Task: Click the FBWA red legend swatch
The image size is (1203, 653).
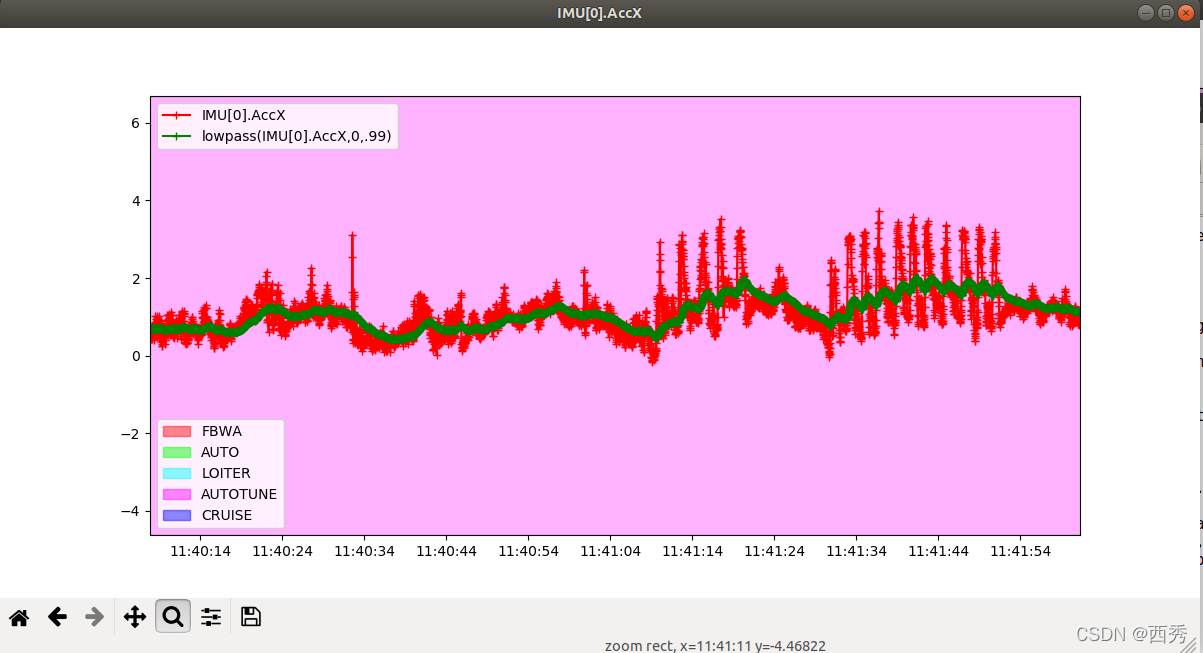Action: pyautogui.click(x=176, y=431)
